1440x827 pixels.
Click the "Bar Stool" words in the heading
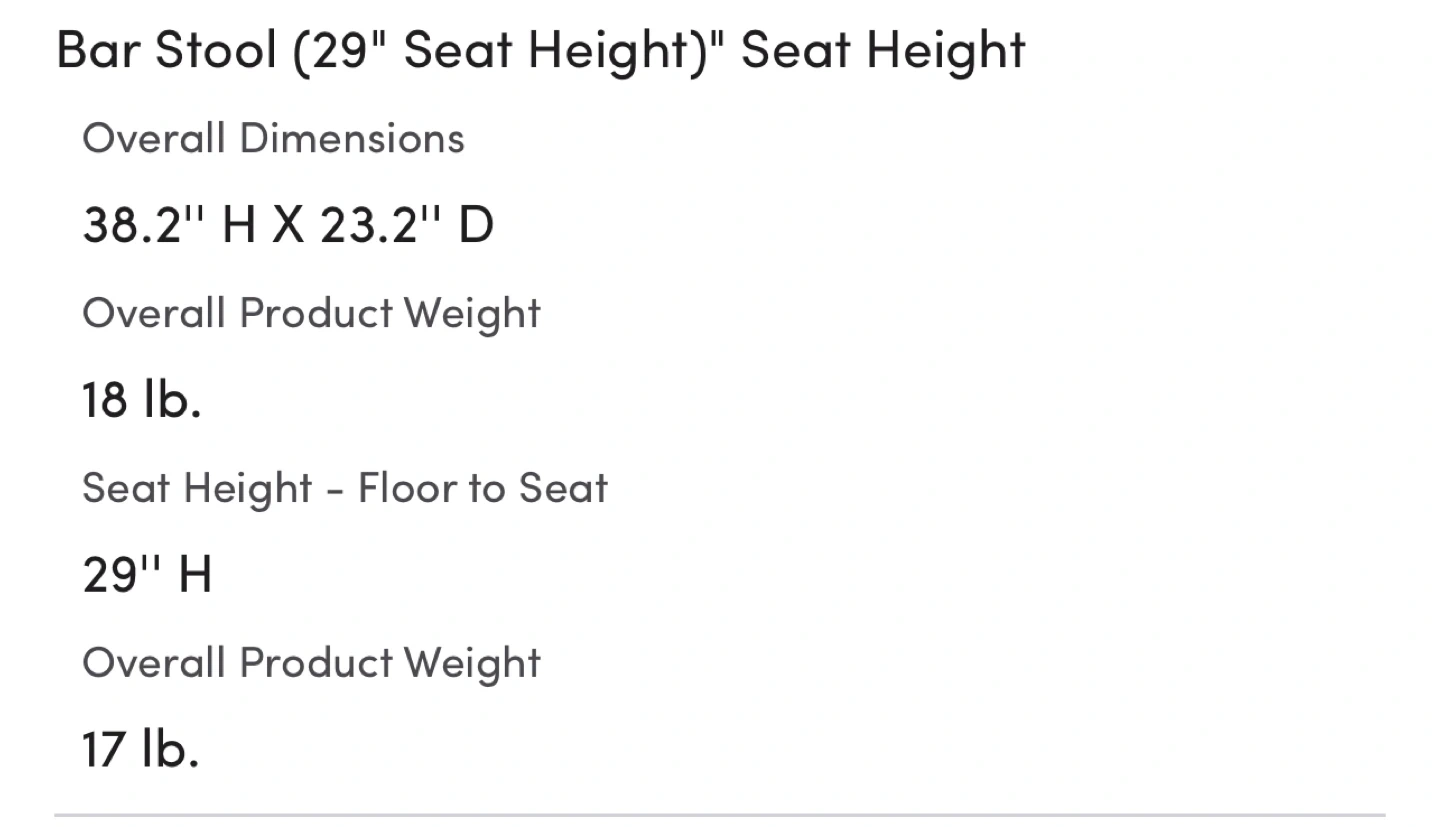tap(166, 50)
